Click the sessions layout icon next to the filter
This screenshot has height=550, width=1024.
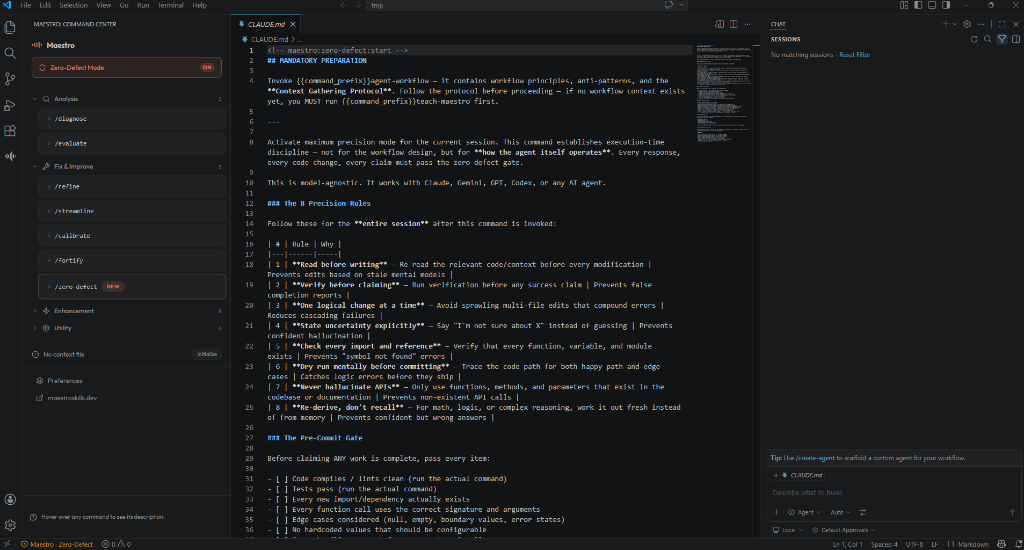(1016, 39)
